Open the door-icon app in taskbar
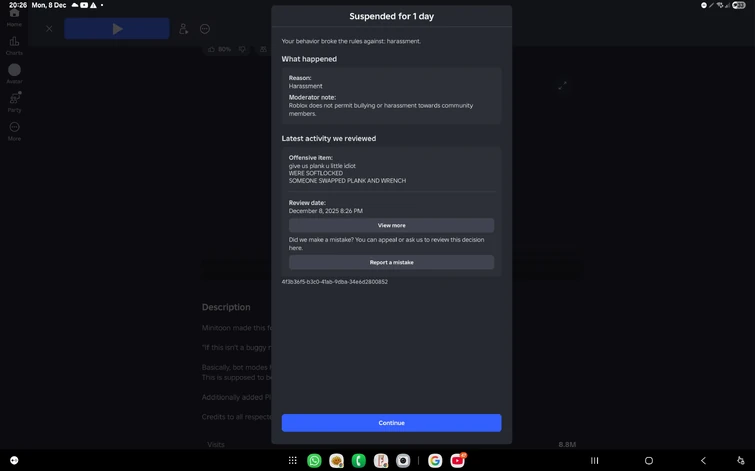Screen dimensions: 755x471 pyautogui.click(x=380, y=461)
